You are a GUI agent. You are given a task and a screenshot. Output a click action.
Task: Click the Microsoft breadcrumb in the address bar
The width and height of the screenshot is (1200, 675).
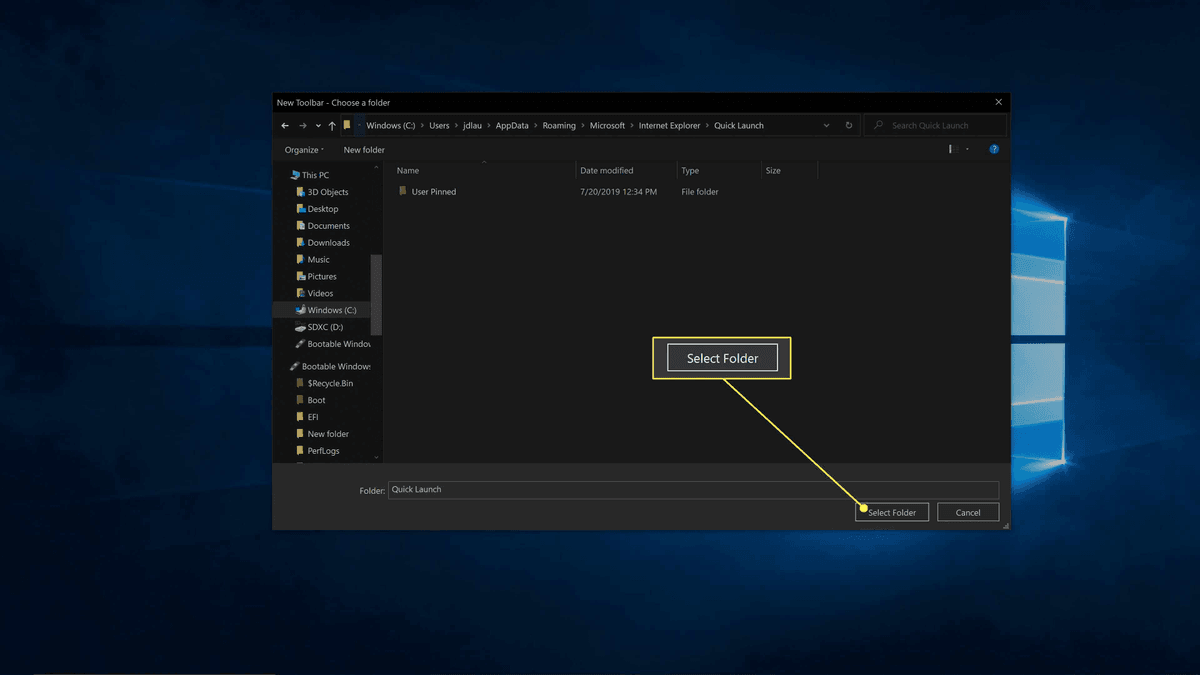tap(608, 125)
